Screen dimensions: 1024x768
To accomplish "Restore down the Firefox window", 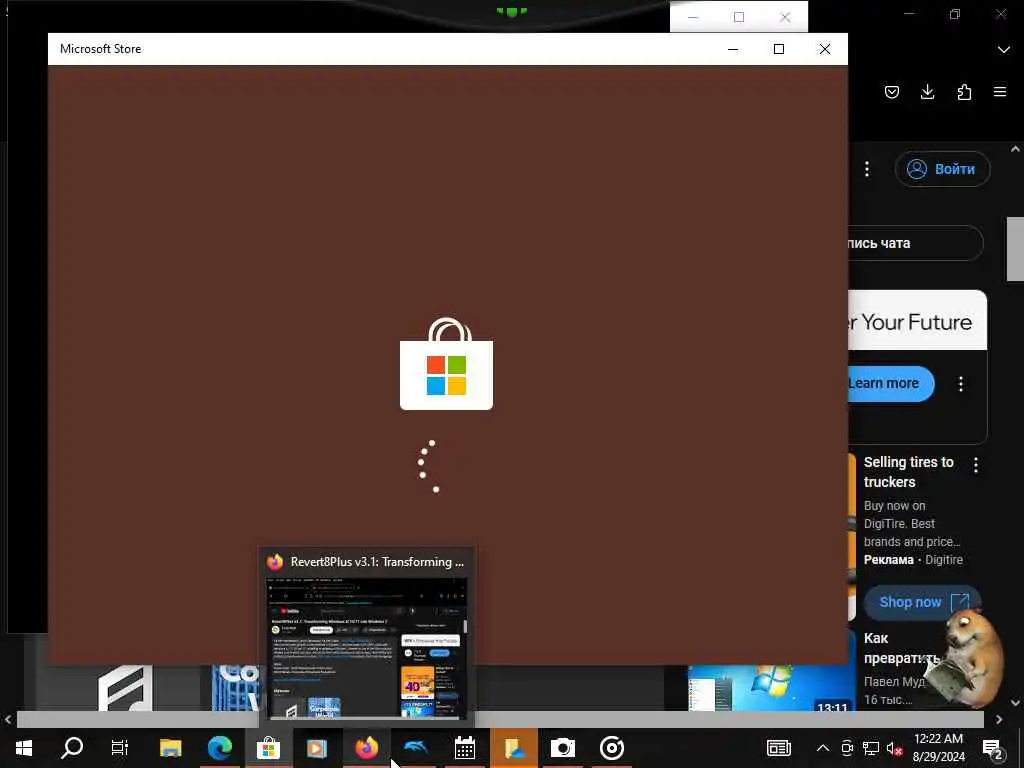I will 955,14.
